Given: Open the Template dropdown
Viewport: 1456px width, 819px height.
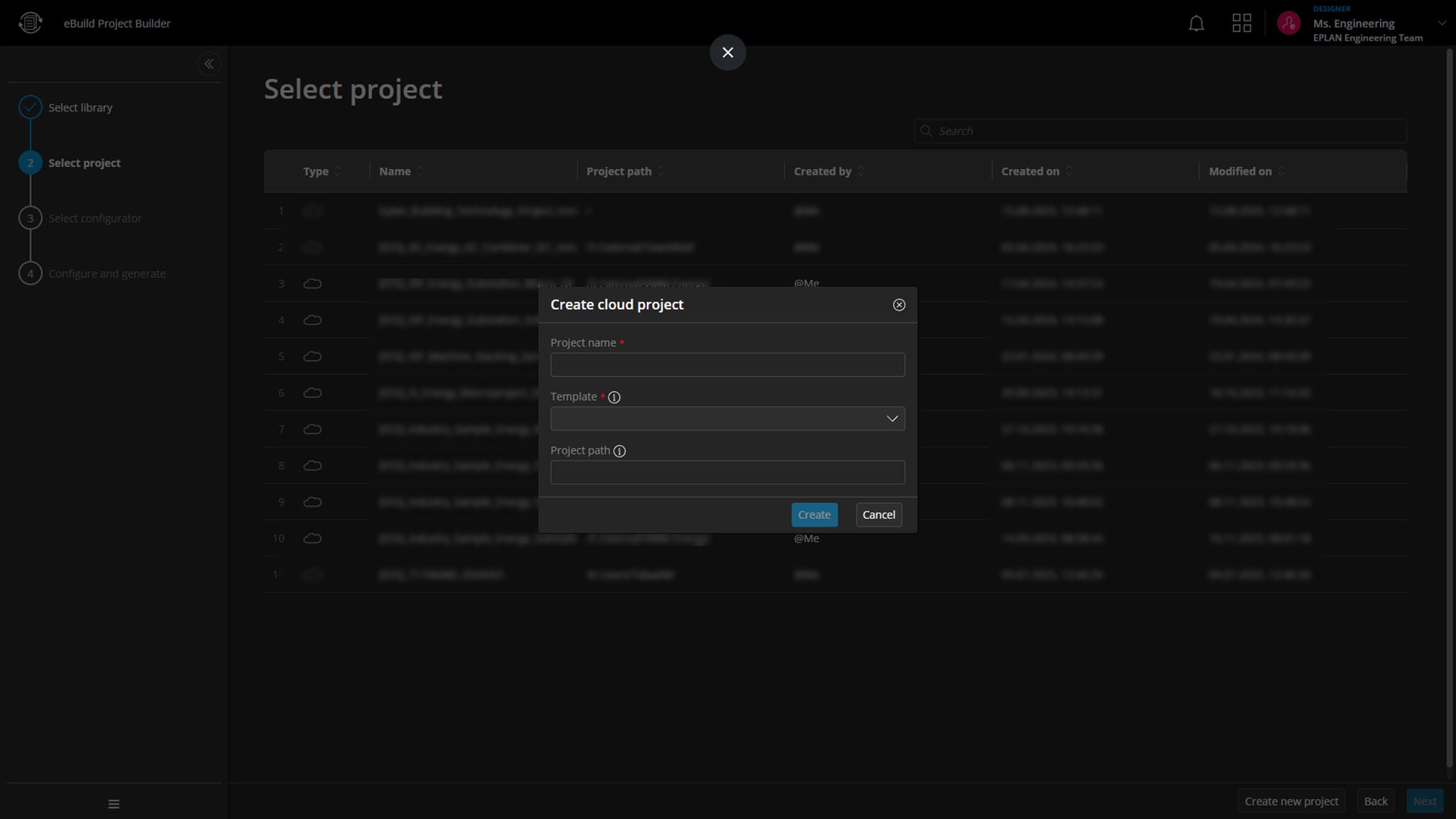Looking at the screenshot, I should tap(727, 419).
